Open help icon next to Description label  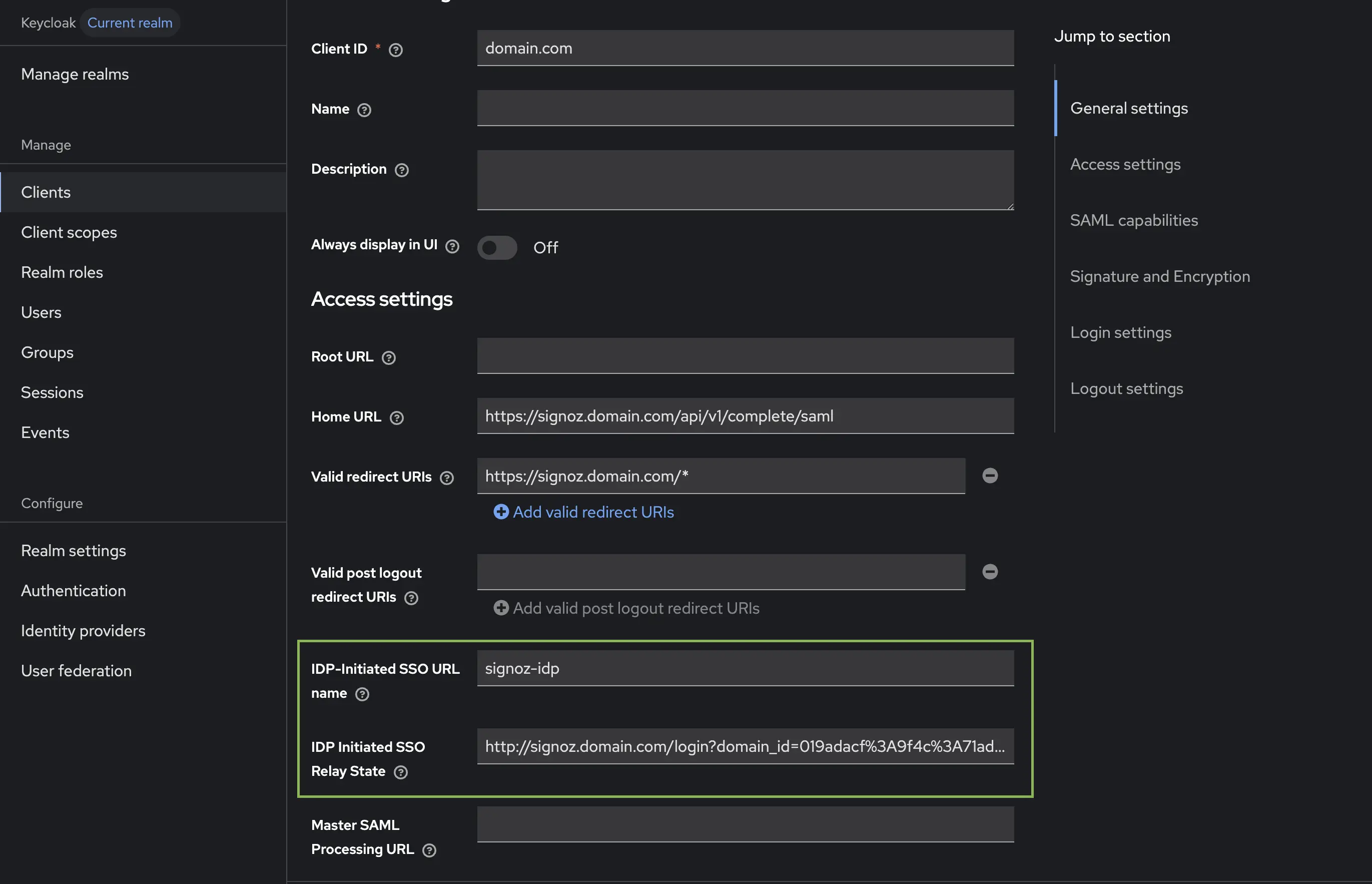[x=402, y=170]
